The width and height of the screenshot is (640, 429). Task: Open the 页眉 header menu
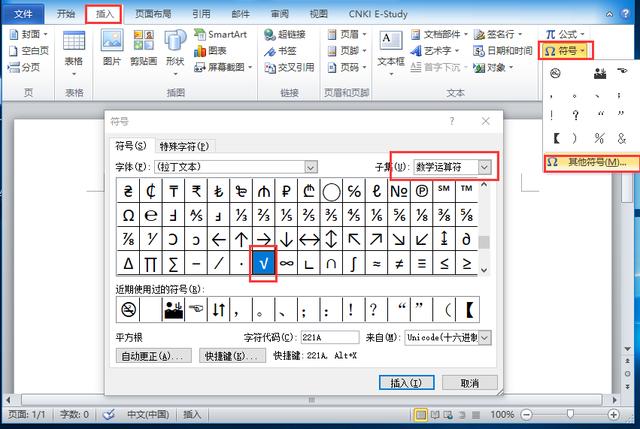pyautogui.click(x=347, y=34)
